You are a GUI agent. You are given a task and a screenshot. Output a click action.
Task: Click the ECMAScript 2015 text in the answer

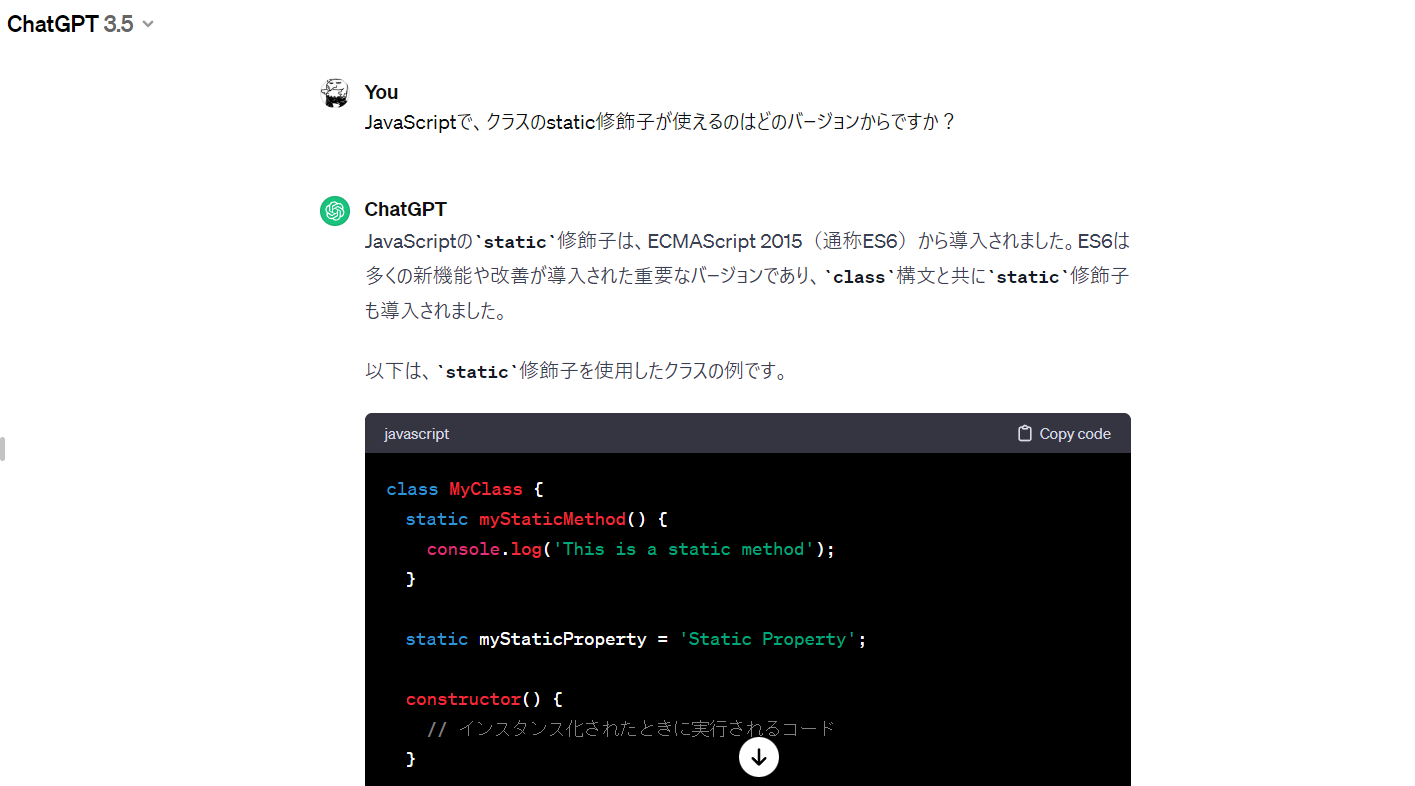coord(723,242)
